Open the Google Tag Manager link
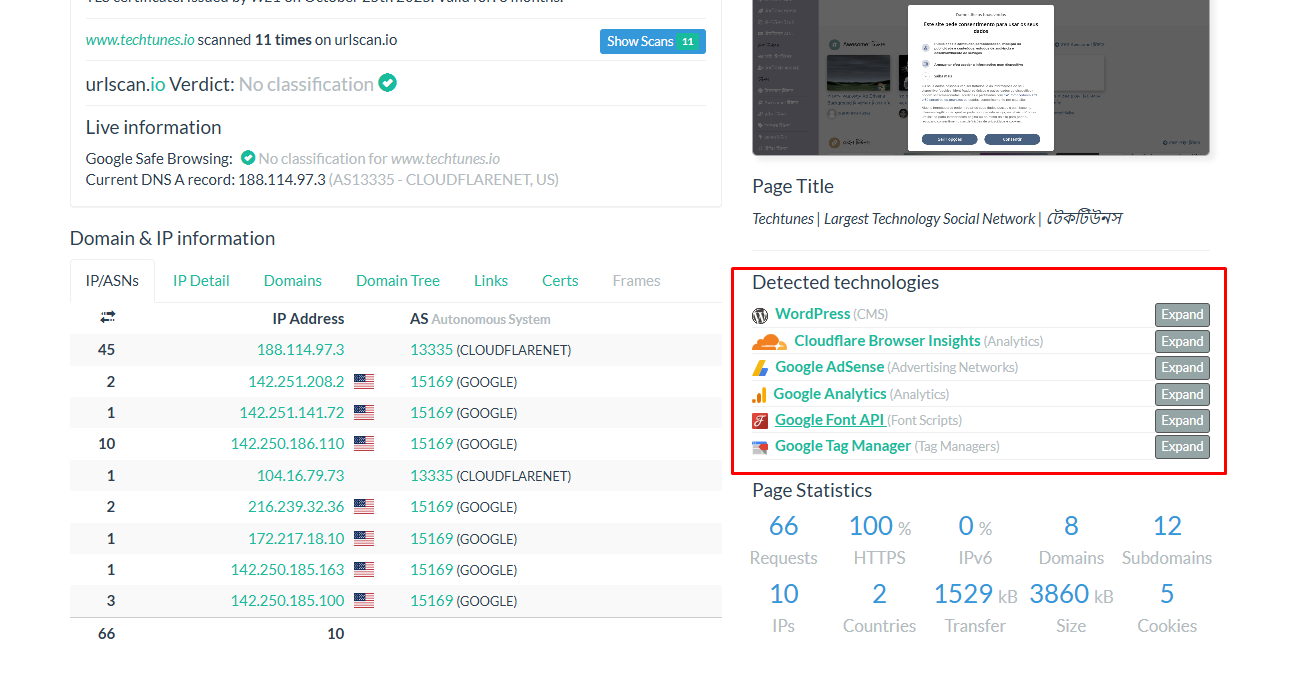 843,446
